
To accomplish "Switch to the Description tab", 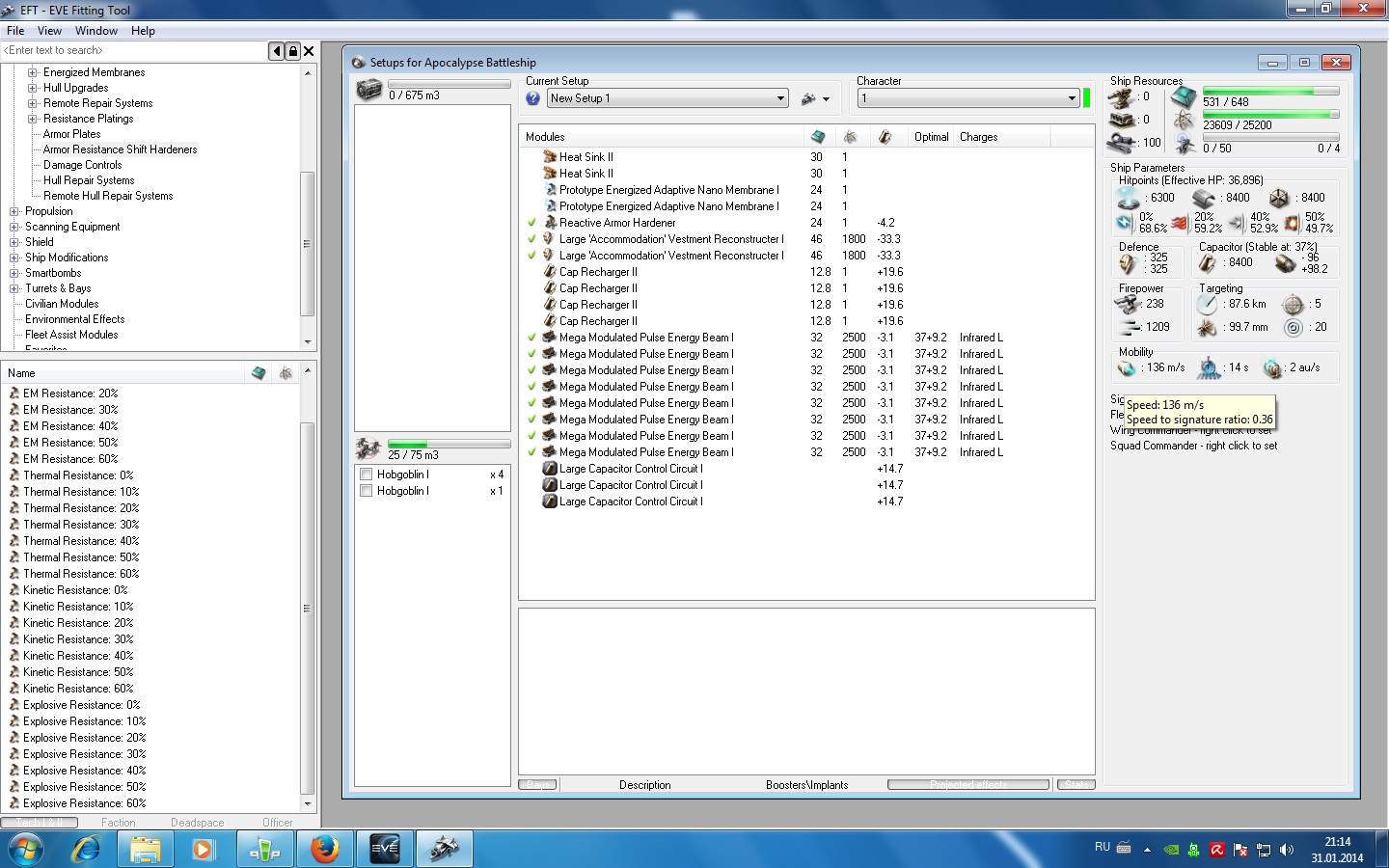I will click(645, 785).
